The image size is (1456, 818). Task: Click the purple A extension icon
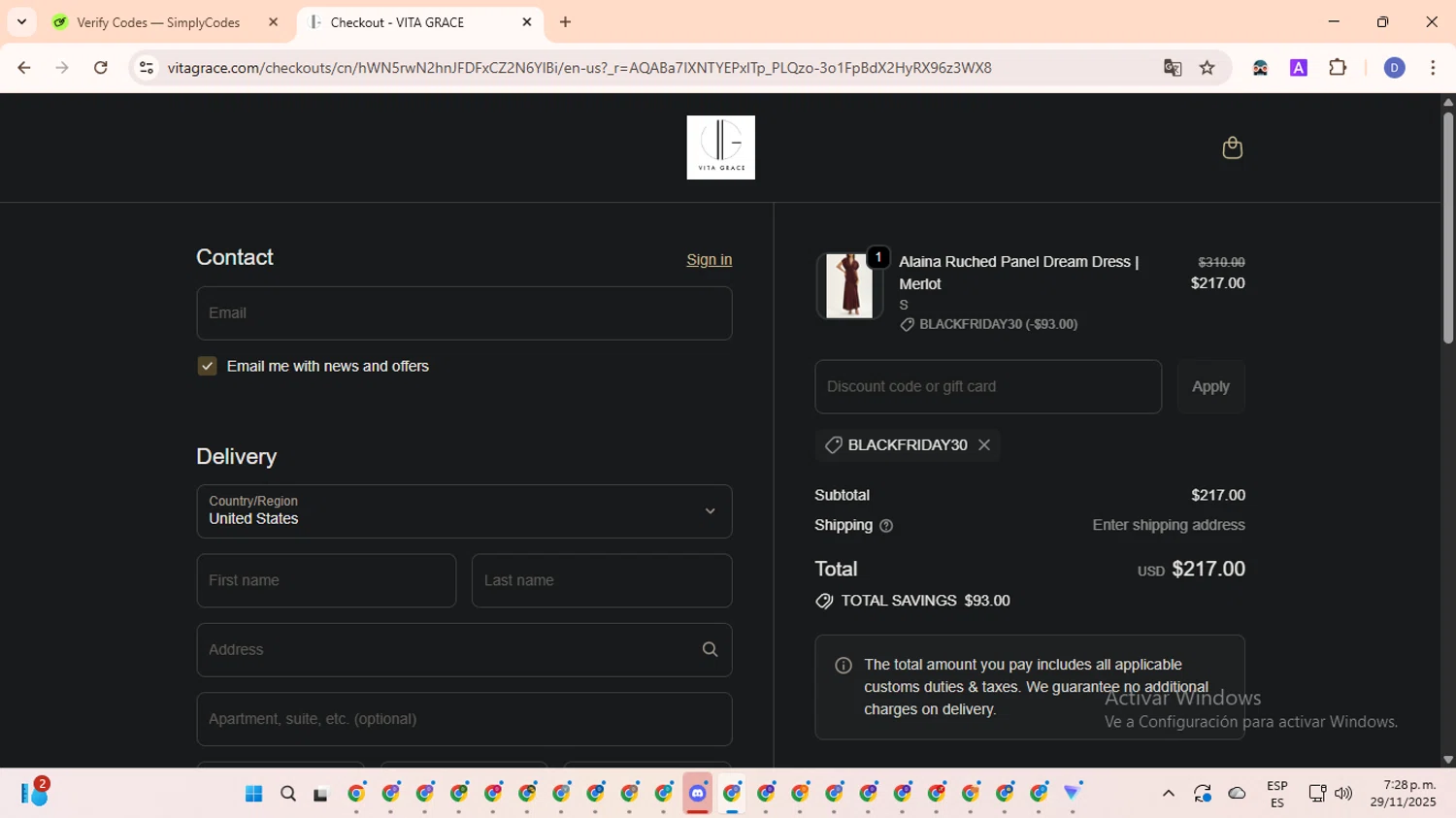(1299, 67)
